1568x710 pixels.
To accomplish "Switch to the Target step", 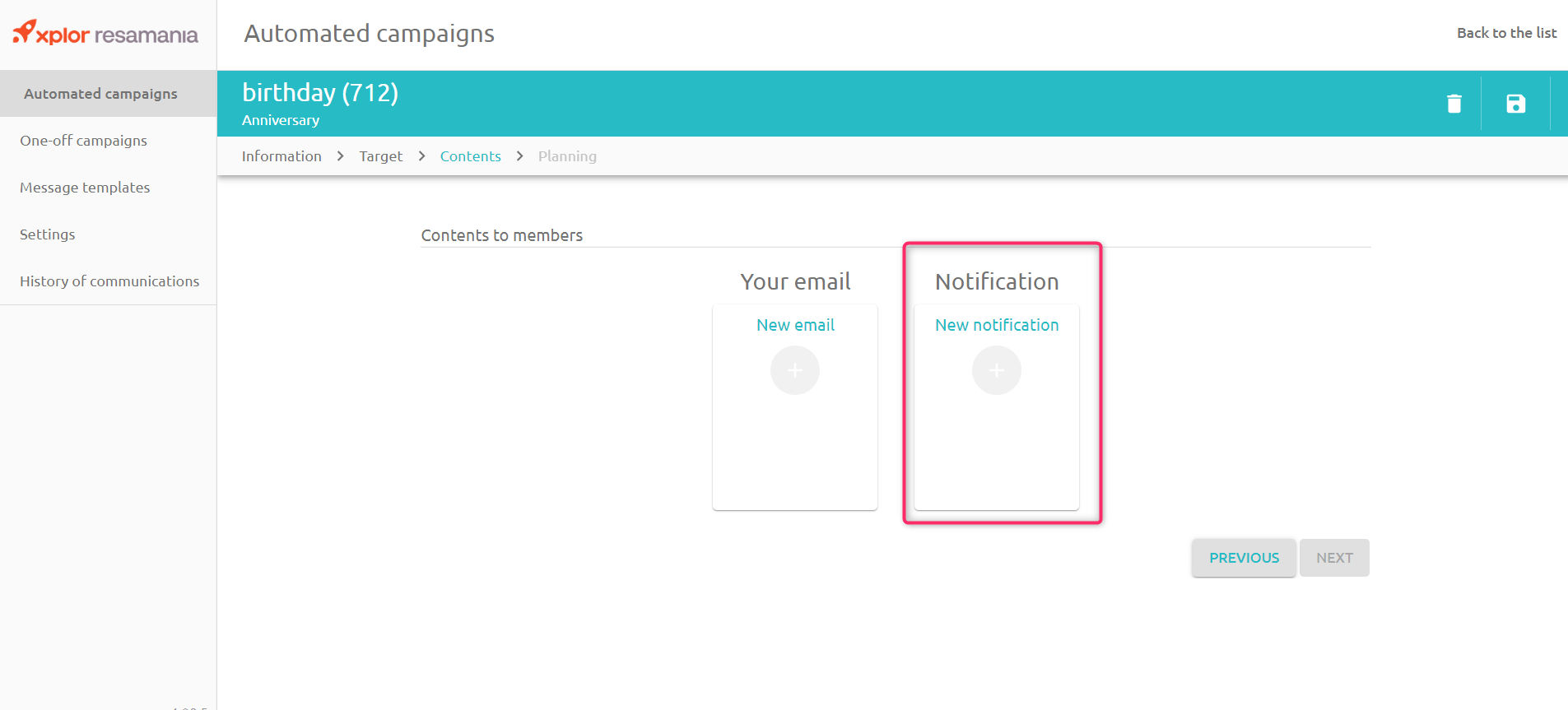I will 380,156.
